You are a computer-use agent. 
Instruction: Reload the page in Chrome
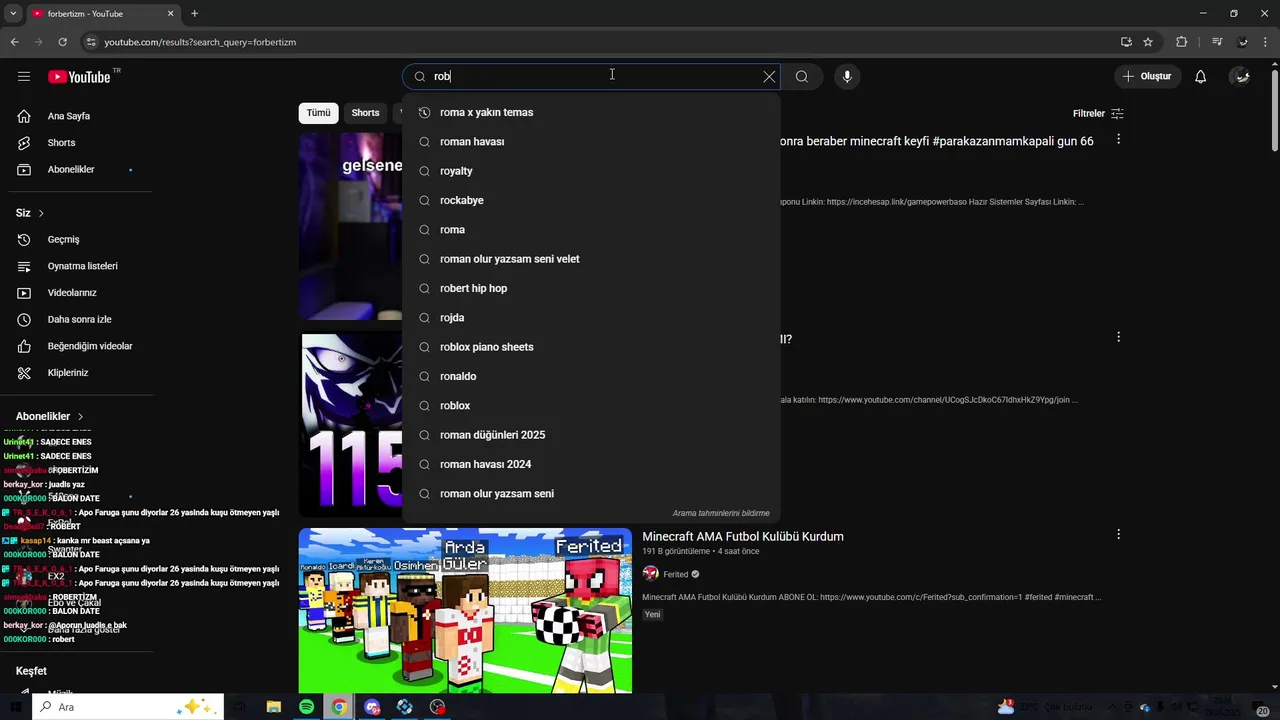(x=62, y=42)
